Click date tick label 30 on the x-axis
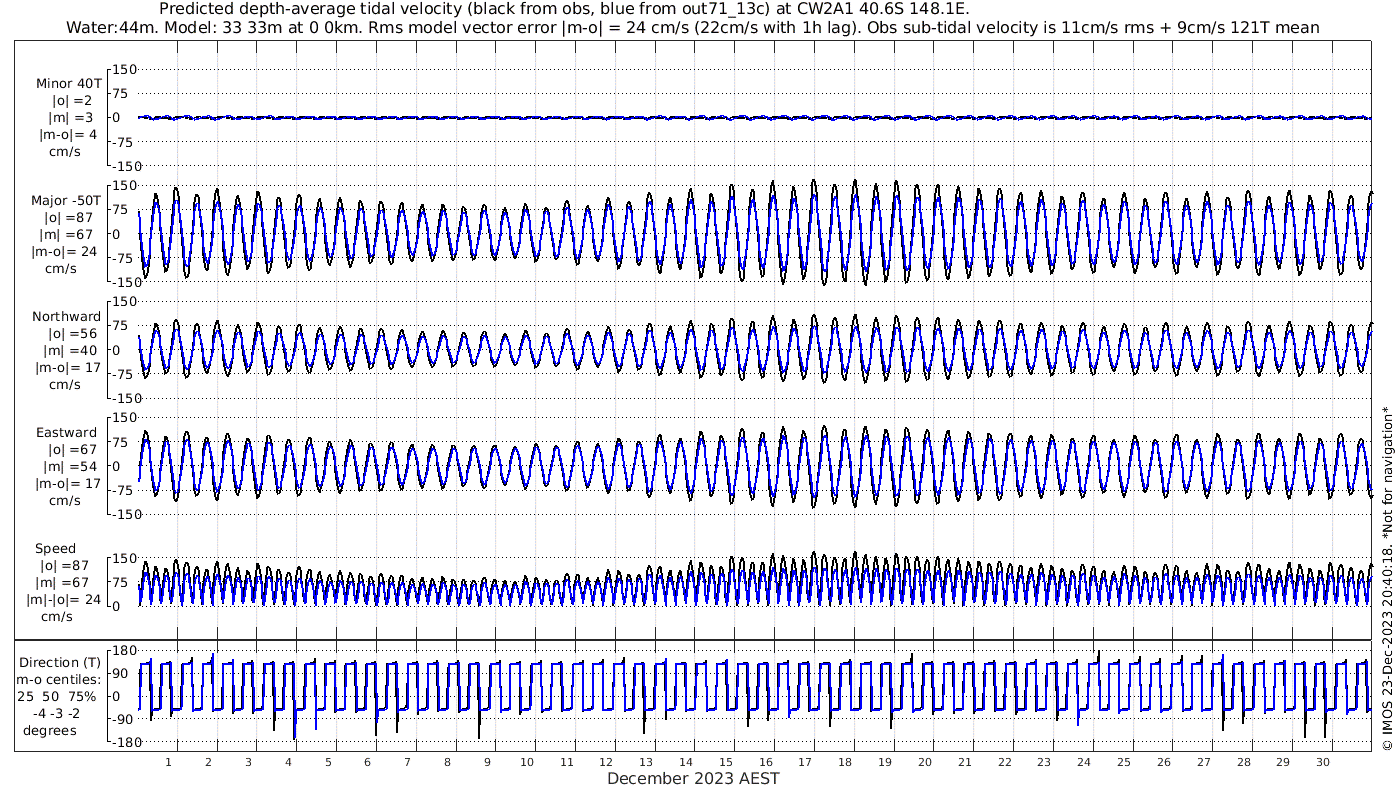 point(1323,762)
